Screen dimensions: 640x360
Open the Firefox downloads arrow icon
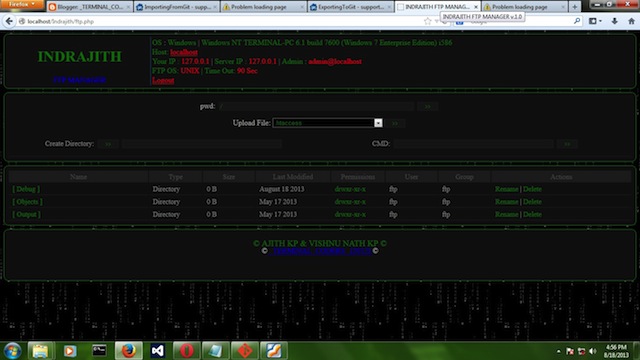click(x=614, y=21)
